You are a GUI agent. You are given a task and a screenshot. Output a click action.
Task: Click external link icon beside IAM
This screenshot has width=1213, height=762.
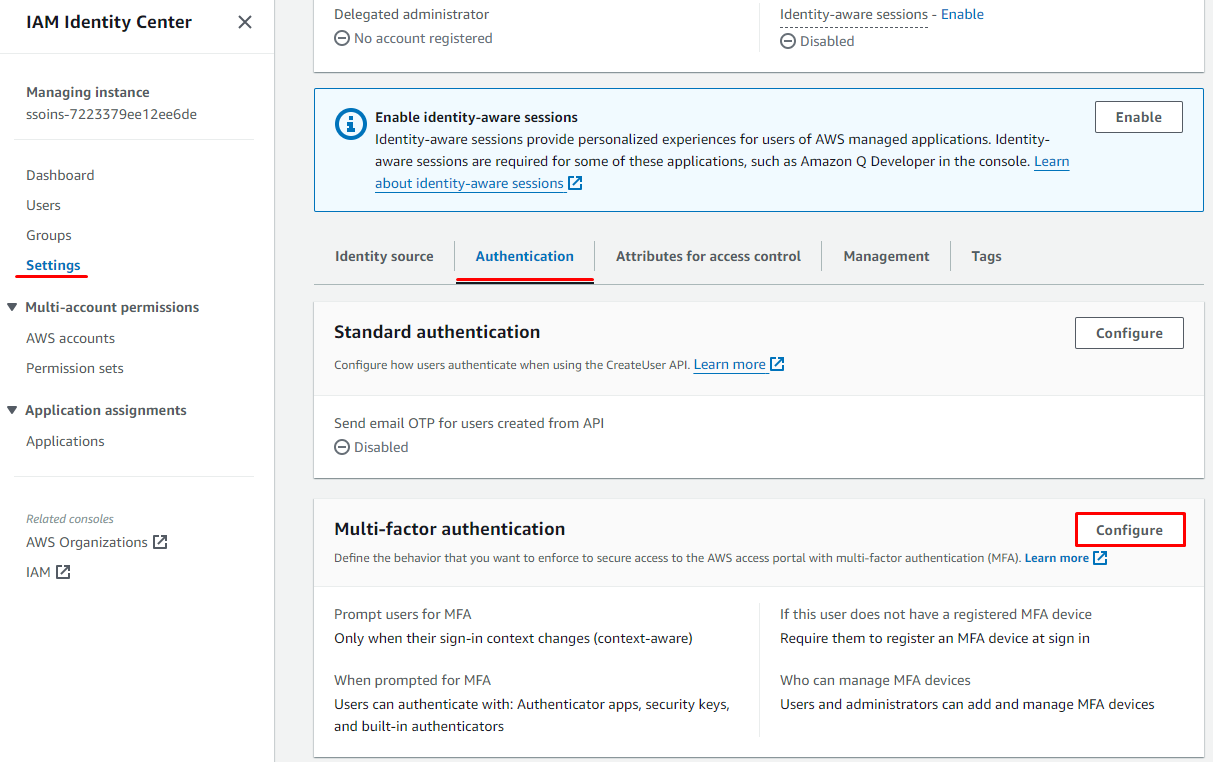pos(63,572)
